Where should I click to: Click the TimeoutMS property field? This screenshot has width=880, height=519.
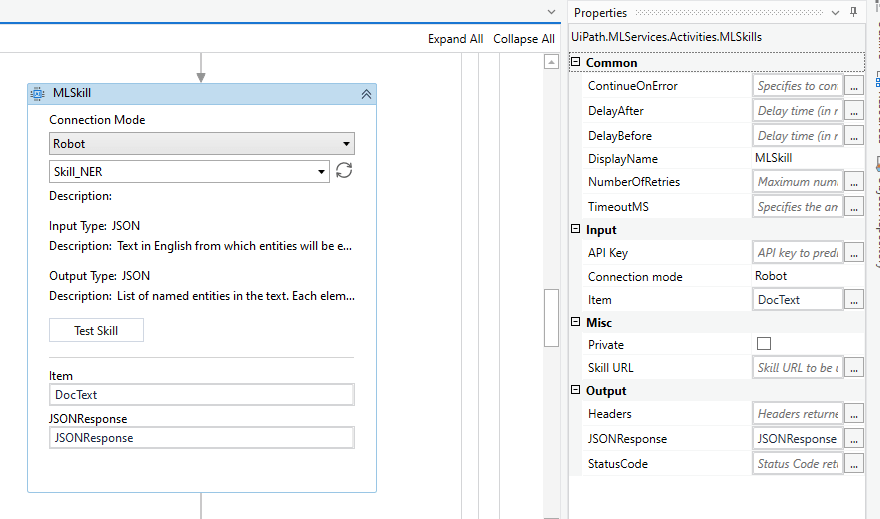(x=798, y=207)
